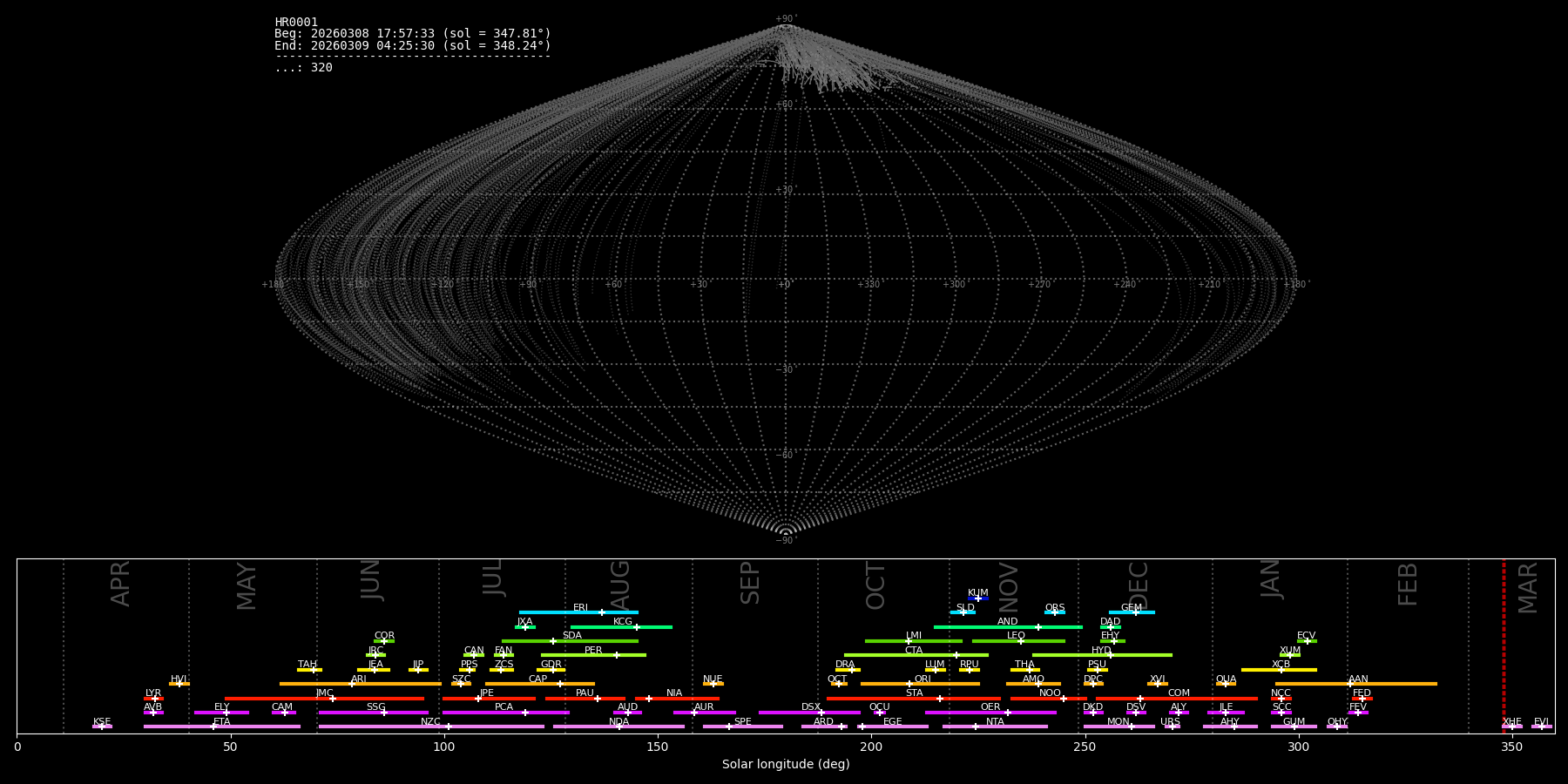Click the HR0001 title text
The width and height of the screenshot is (1568, 784).
[x=296, y=23]
